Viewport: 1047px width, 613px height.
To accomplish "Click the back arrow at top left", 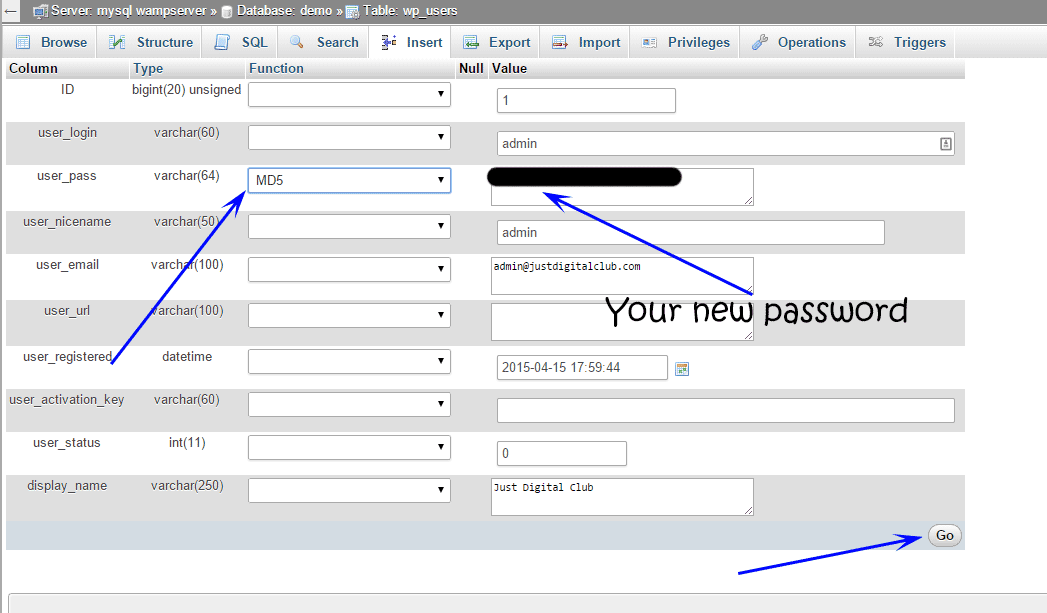I will (11, 11).
